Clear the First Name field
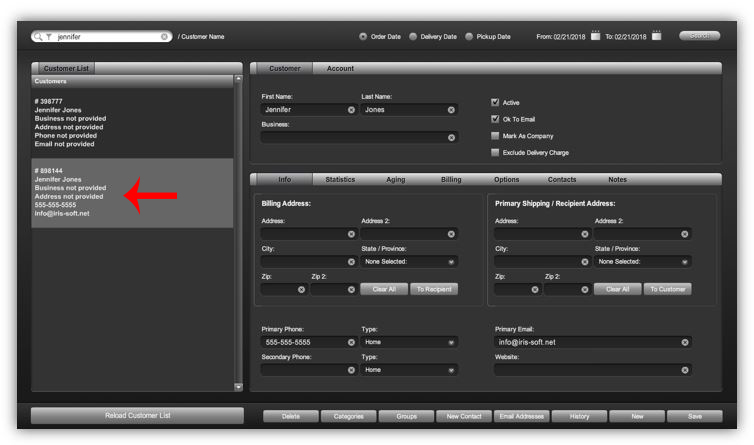The width and height of the screenshot is (754, 445). click(x=352, y=110)
